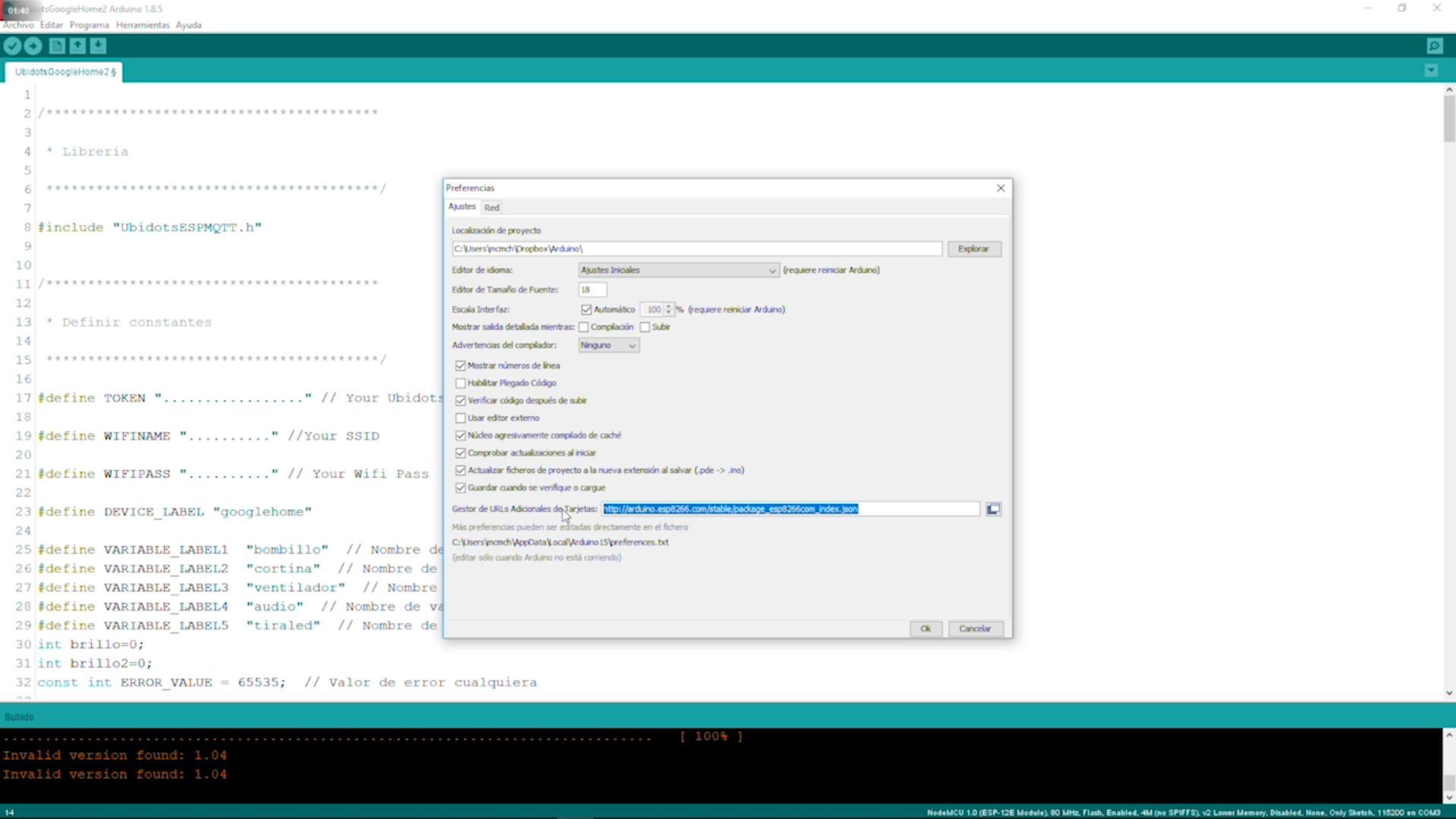This screenshot has width=1456, height=819.
Task: Click the Cancelar button
Action: [975, 629]
